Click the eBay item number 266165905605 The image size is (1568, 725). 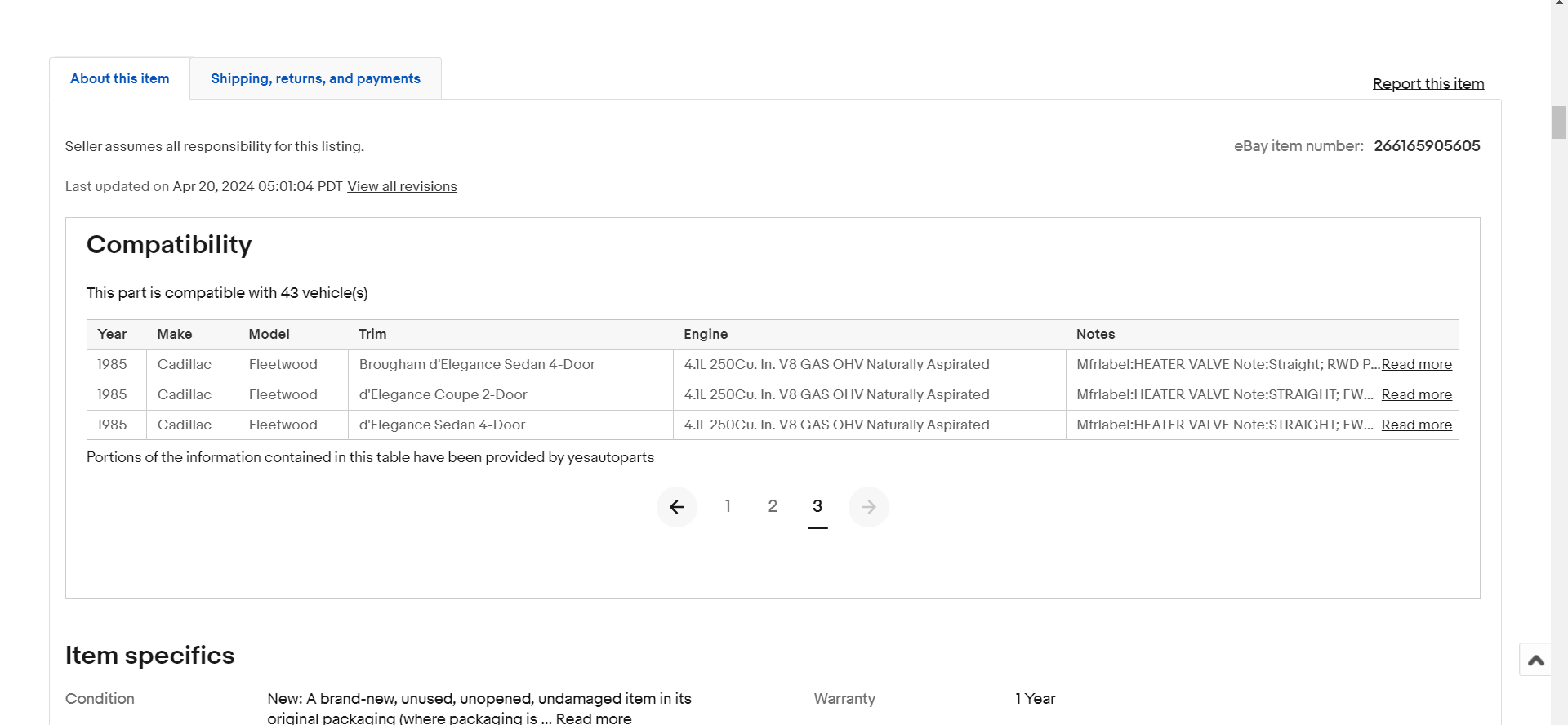click(x=1427, y=146)
